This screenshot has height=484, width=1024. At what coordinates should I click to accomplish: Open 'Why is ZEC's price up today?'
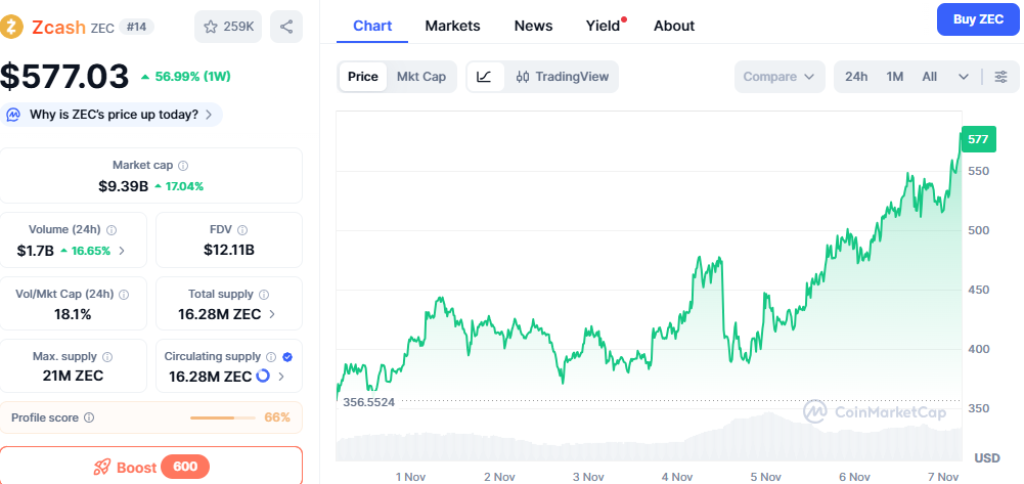point(111,115)
